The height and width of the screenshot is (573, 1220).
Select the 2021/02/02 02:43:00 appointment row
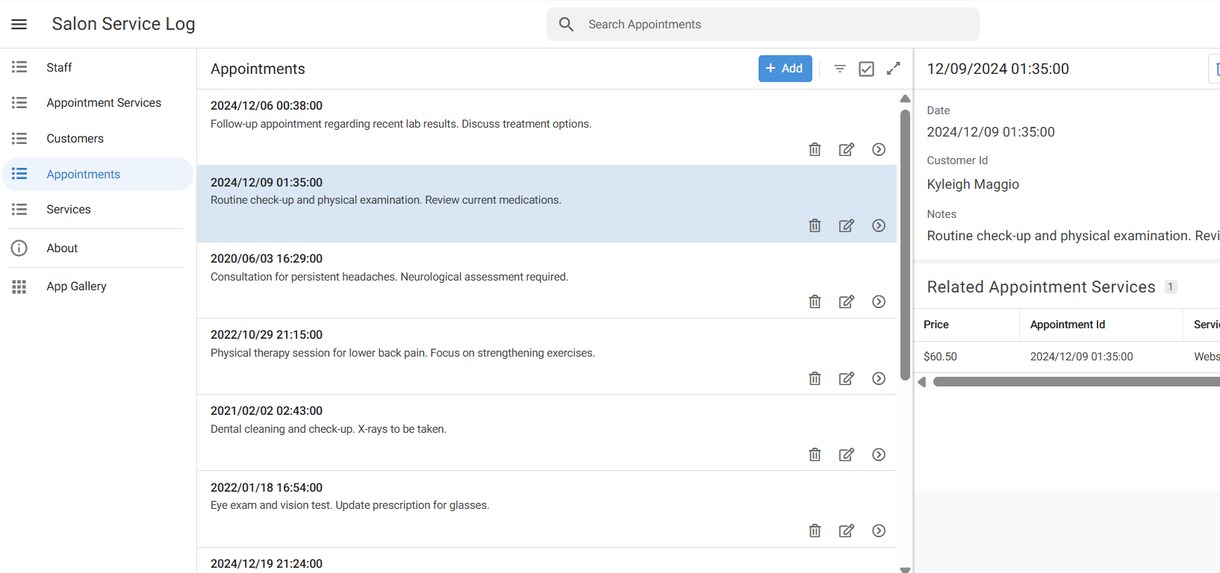tap(546, 432)
